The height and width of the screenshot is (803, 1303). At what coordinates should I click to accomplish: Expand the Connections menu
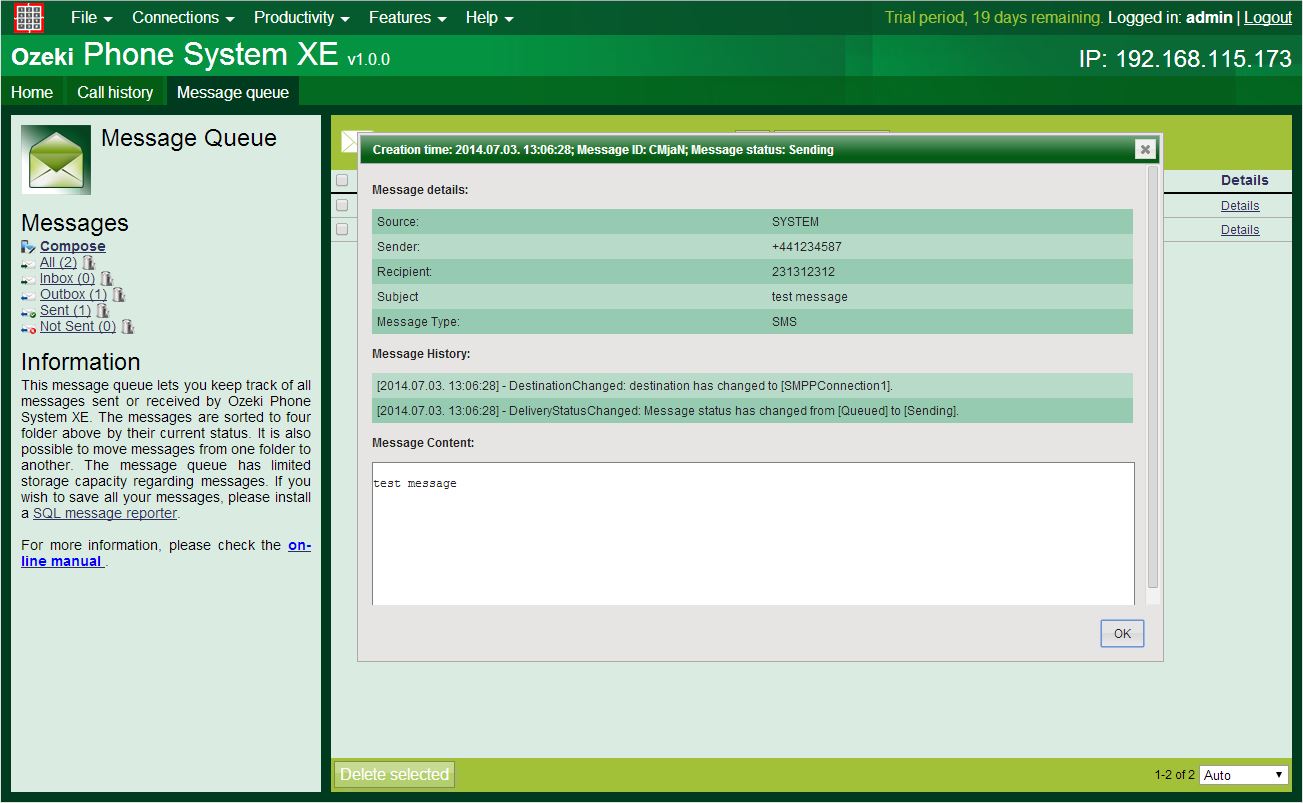pos(182,17)
